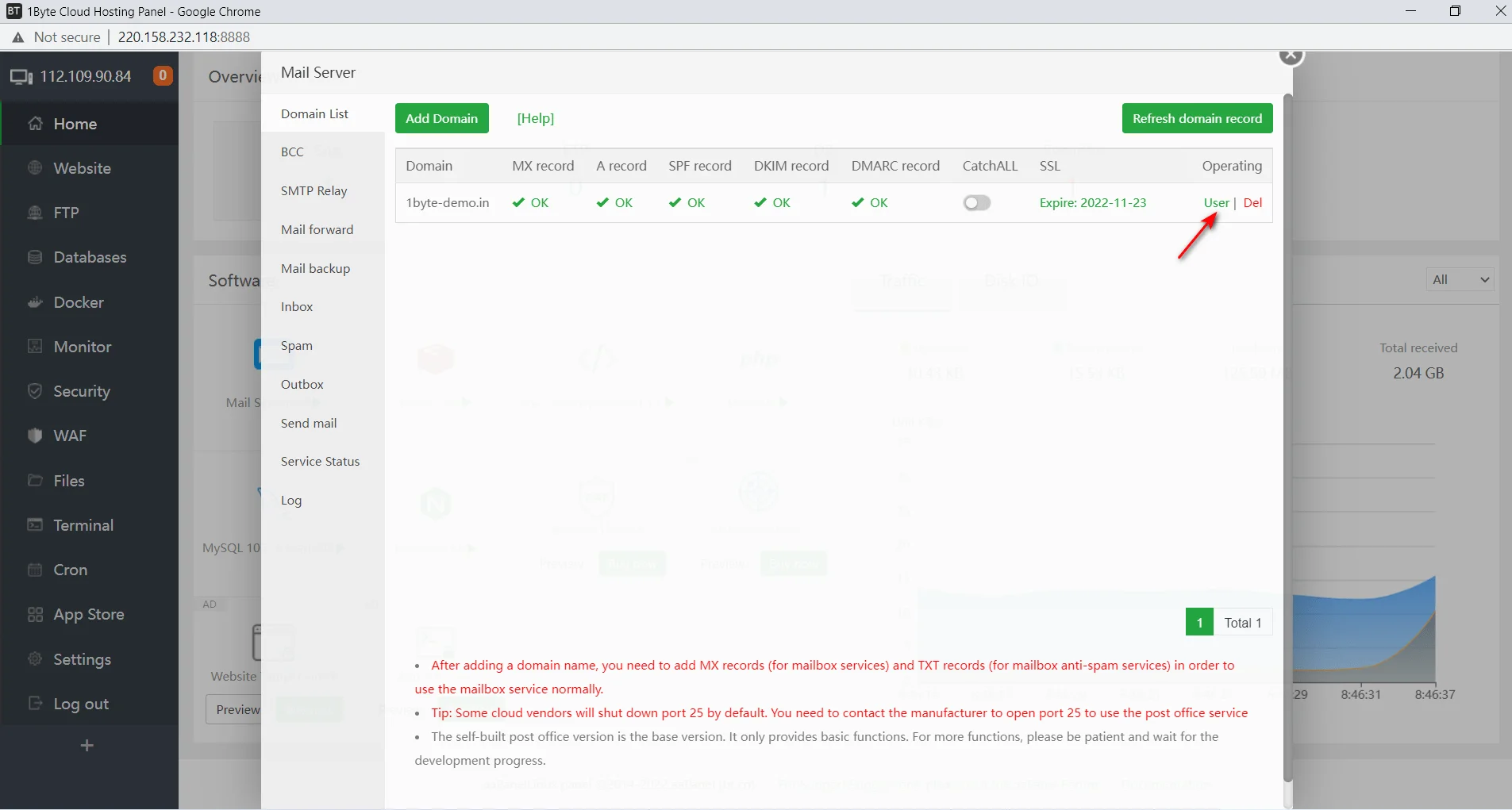Click the Docker whale icon
Image resolution: width=1512 pixels, height=810 pixels.
pos(35,302)
